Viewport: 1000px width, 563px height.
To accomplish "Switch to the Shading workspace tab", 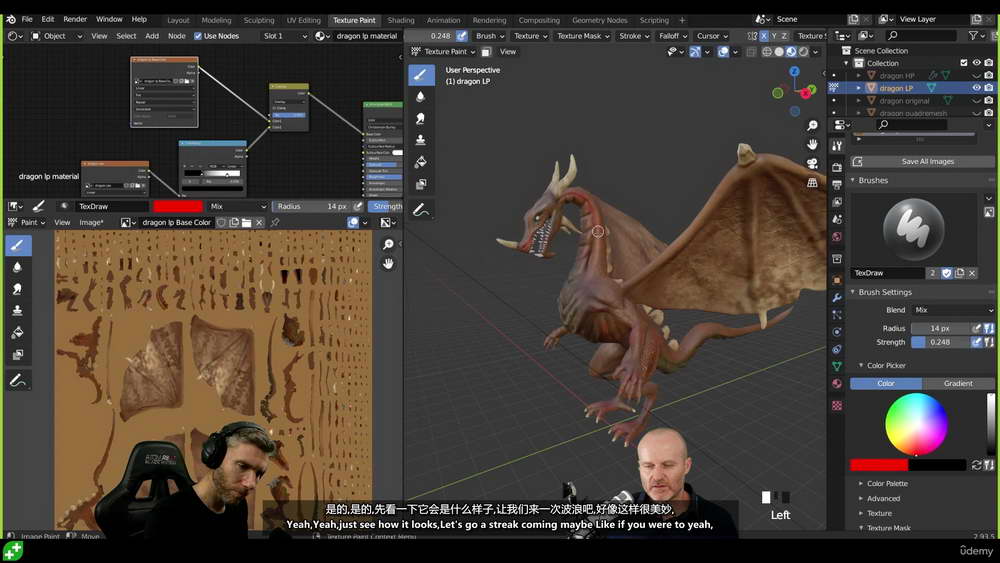I will (x=401, y=20).
